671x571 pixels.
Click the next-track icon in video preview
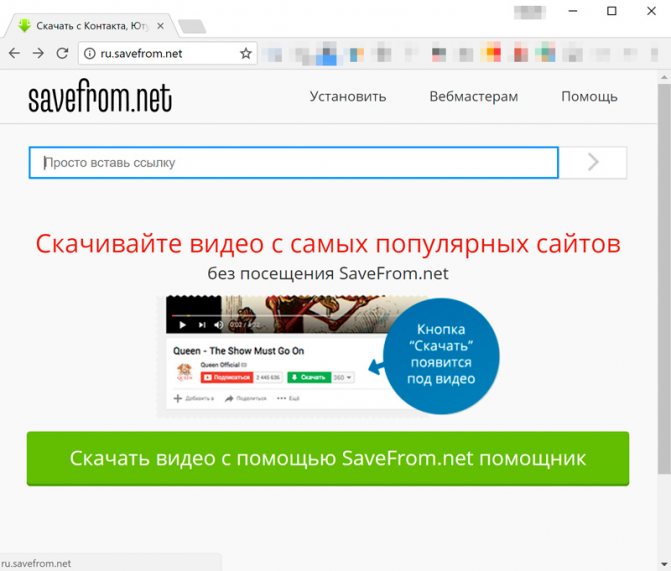pos(202,325)
